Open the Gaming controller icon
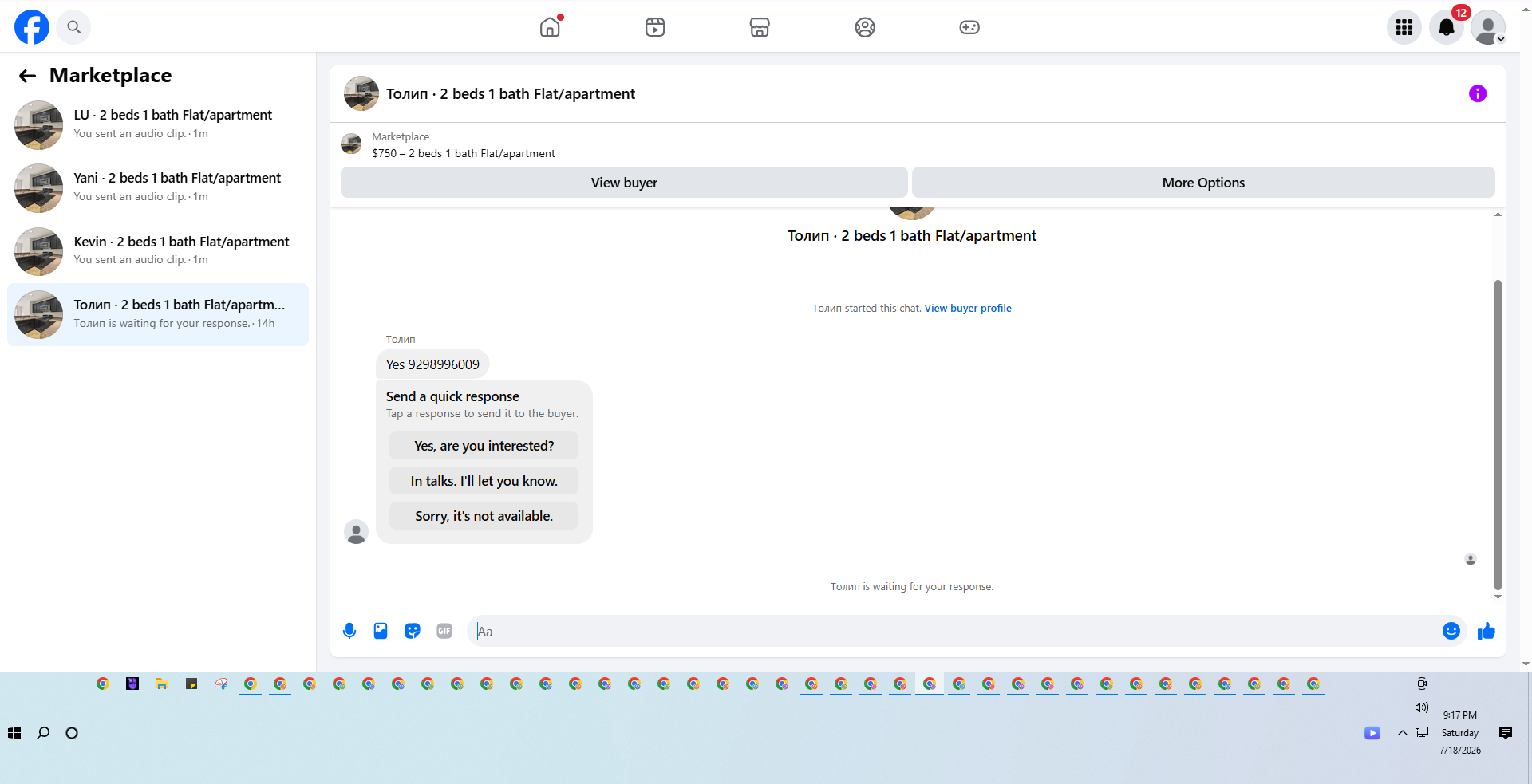Image resolution: width=1532 pixels, height=784 pixels. [969, 27]
